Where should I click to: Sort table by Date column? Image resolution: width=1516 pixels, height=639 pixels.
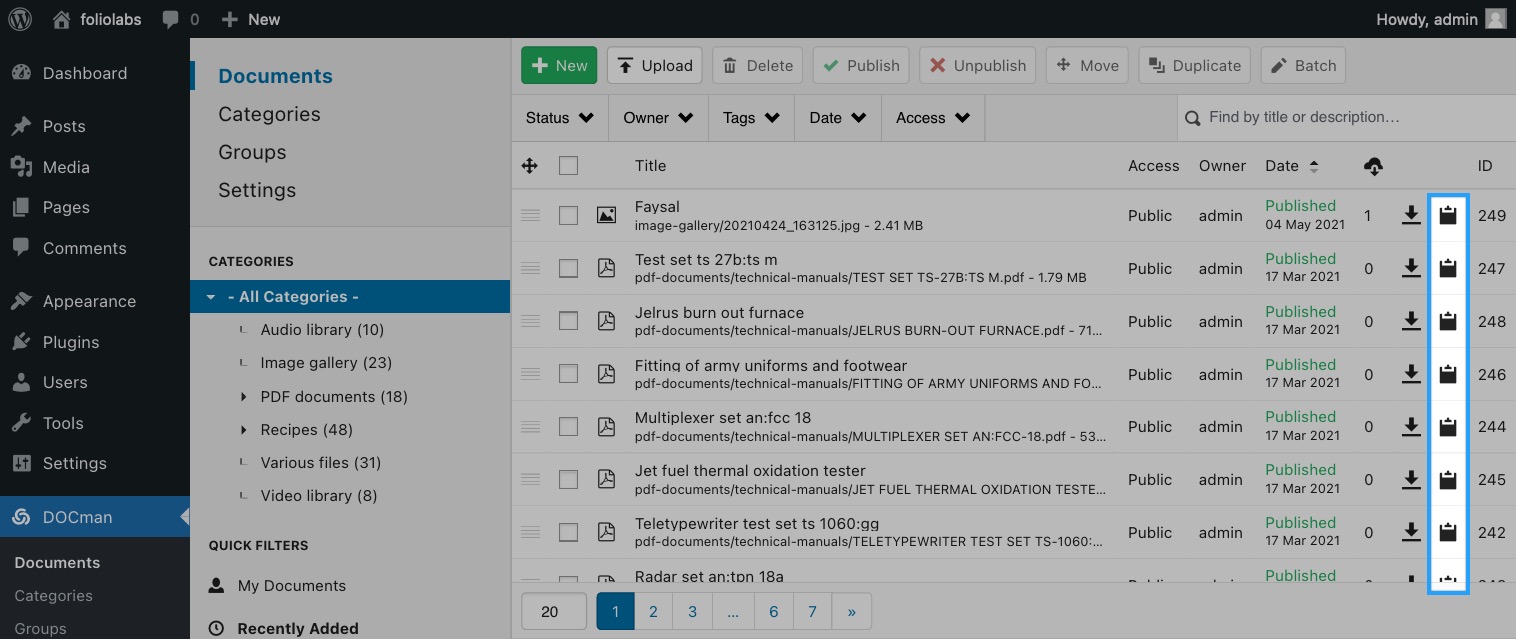[1292, 166]
